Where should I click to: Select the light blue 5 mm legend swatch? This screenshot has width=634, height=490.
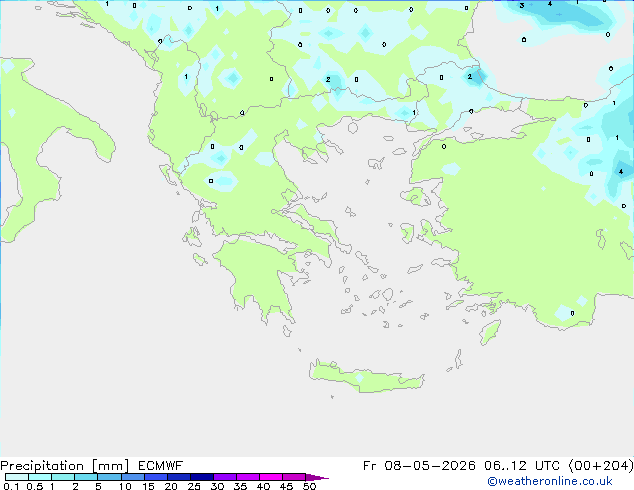(x=109, y=477)
